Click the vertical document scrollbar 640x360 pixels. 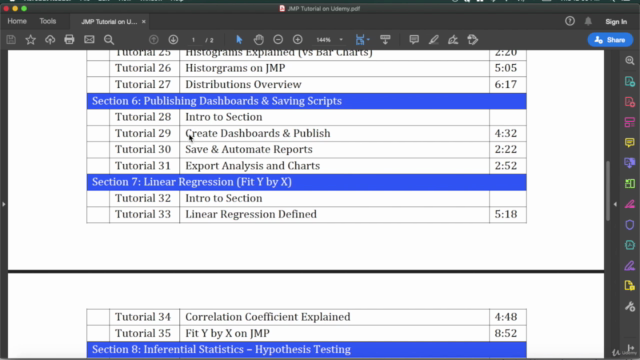[x=607, y=191]
